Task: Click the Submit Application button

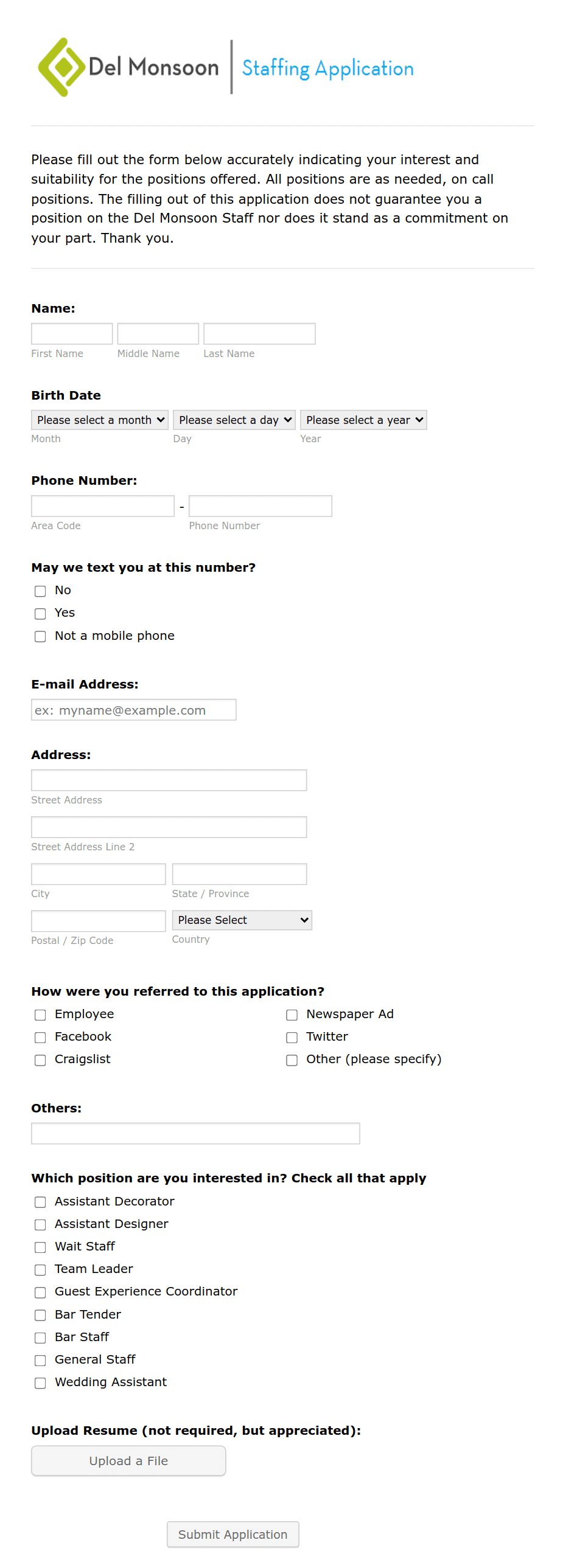Action: [232, 1535]
